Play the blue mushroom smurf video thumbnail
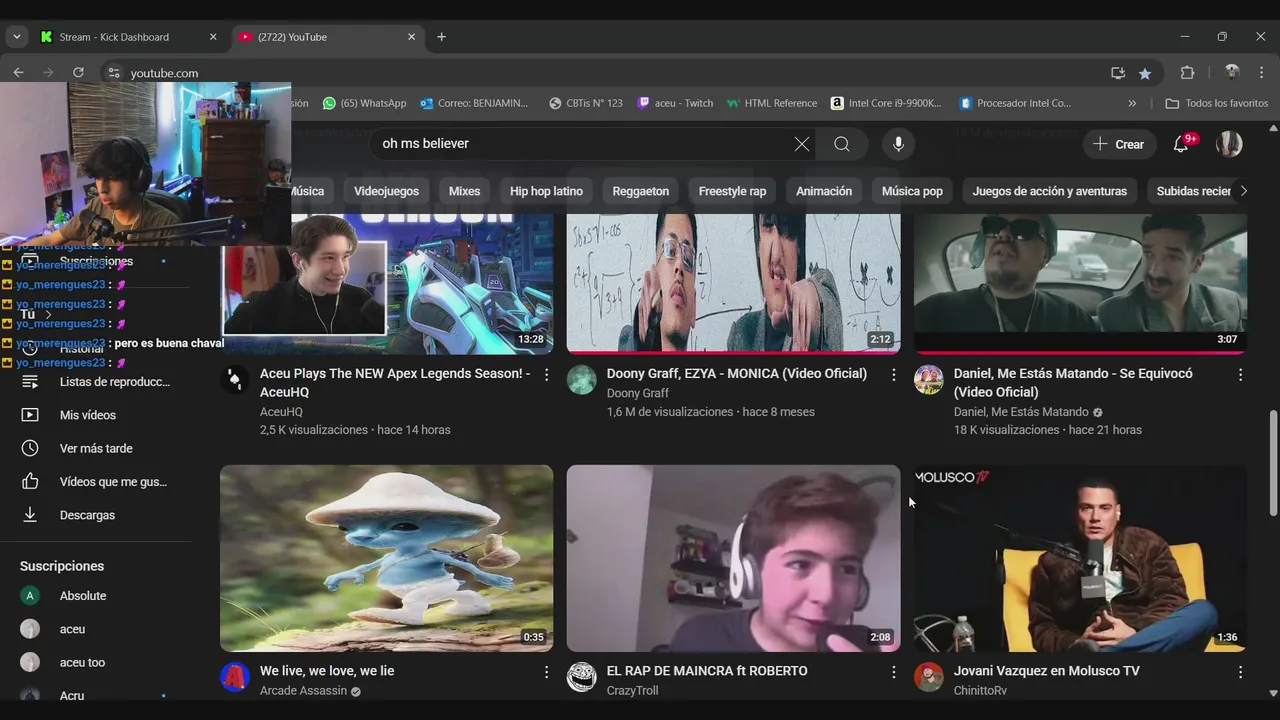 point(386,558)
